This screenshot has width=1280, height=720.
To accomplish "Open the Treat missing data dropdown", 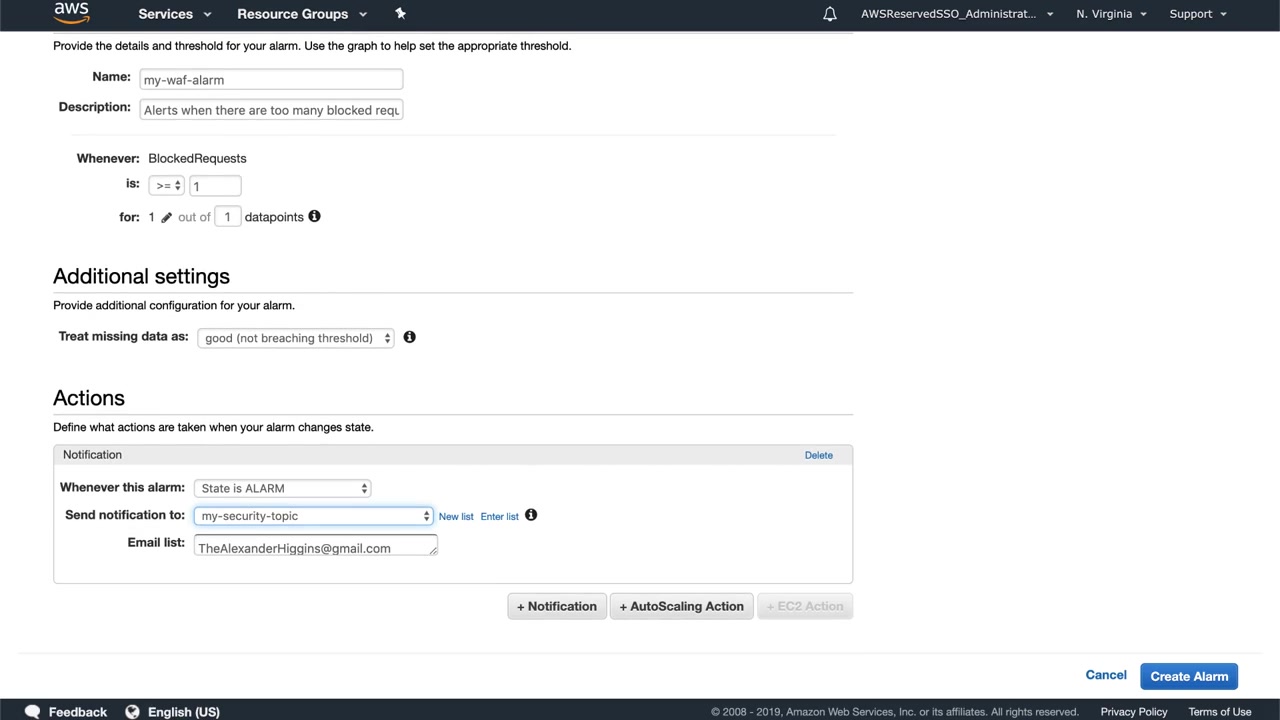I will point(295,338).
